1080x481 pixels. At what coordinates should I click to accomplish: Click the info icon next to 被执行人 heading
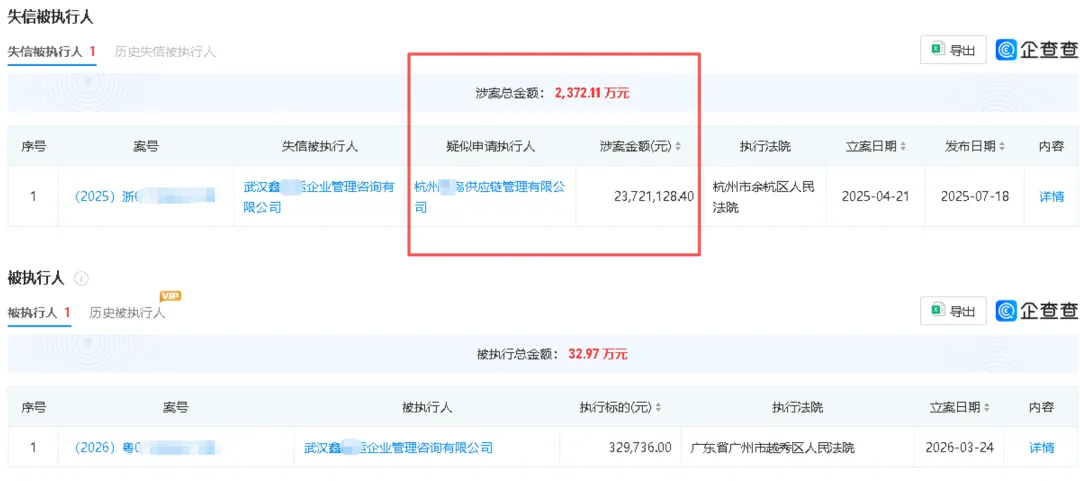point(82,278)
